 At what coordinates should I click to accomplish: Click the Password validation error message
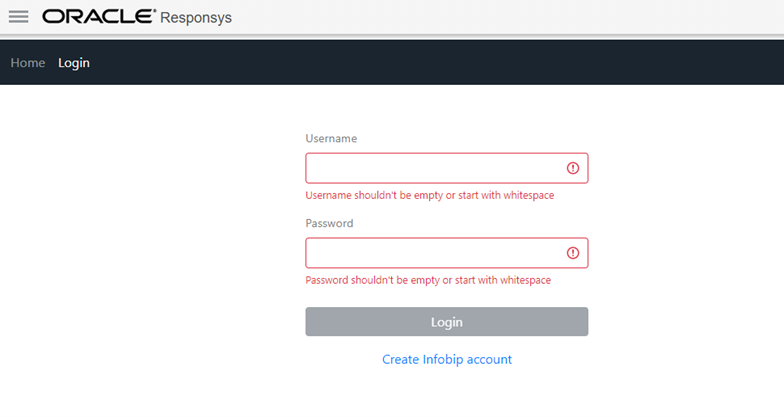[428, 280]
